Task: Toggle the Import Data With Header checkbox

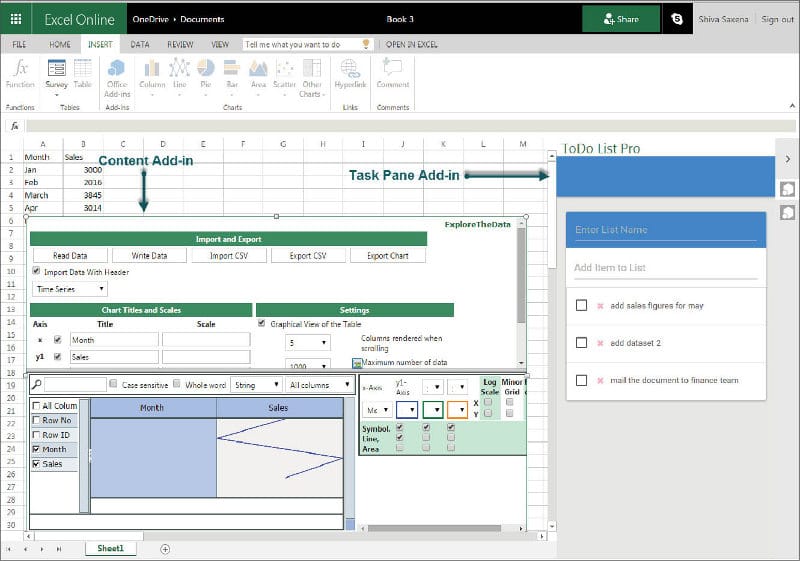Action: pos(37,271)
